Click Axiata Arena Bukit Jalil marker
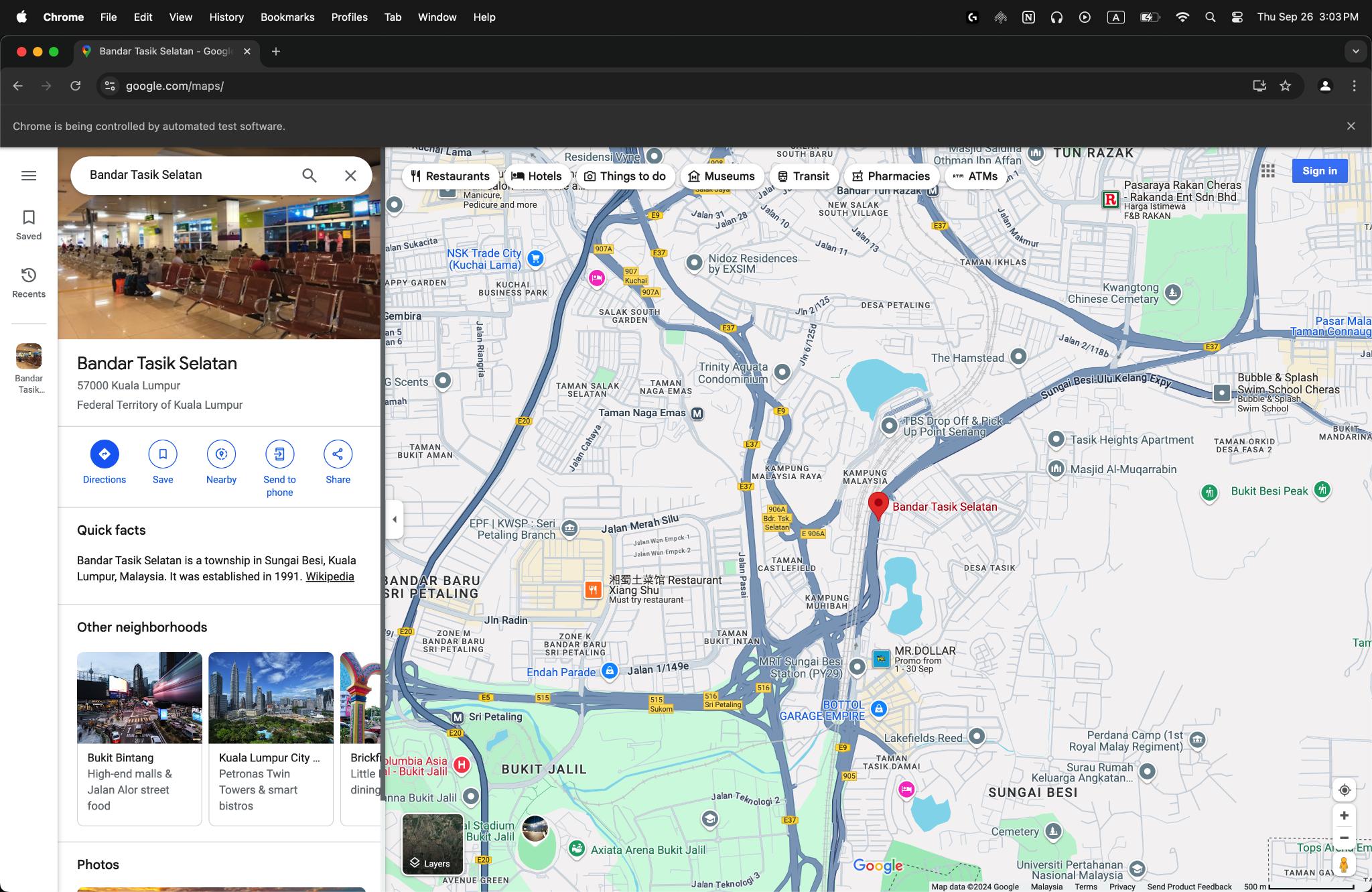Screen dimensions: 1372x892 click(576, 849)
